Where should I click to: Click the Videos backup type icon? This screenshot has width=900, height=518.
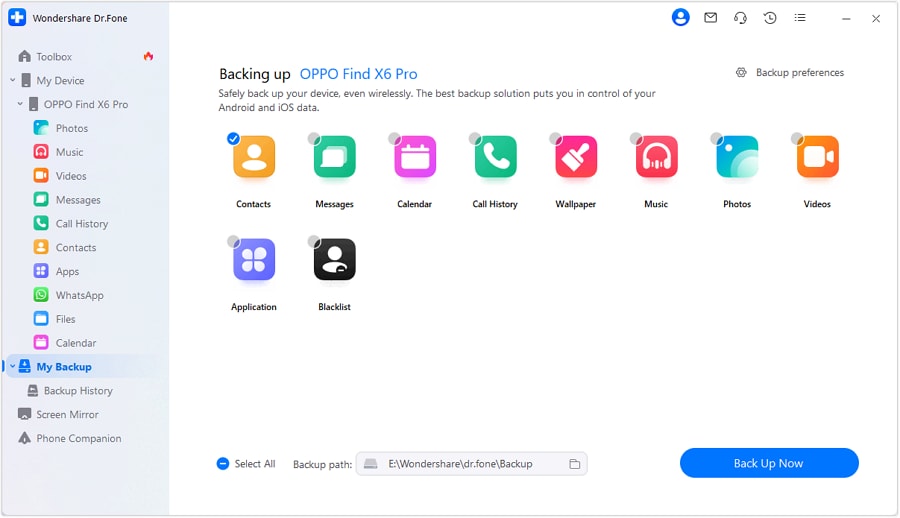click(x=817, y=157)
